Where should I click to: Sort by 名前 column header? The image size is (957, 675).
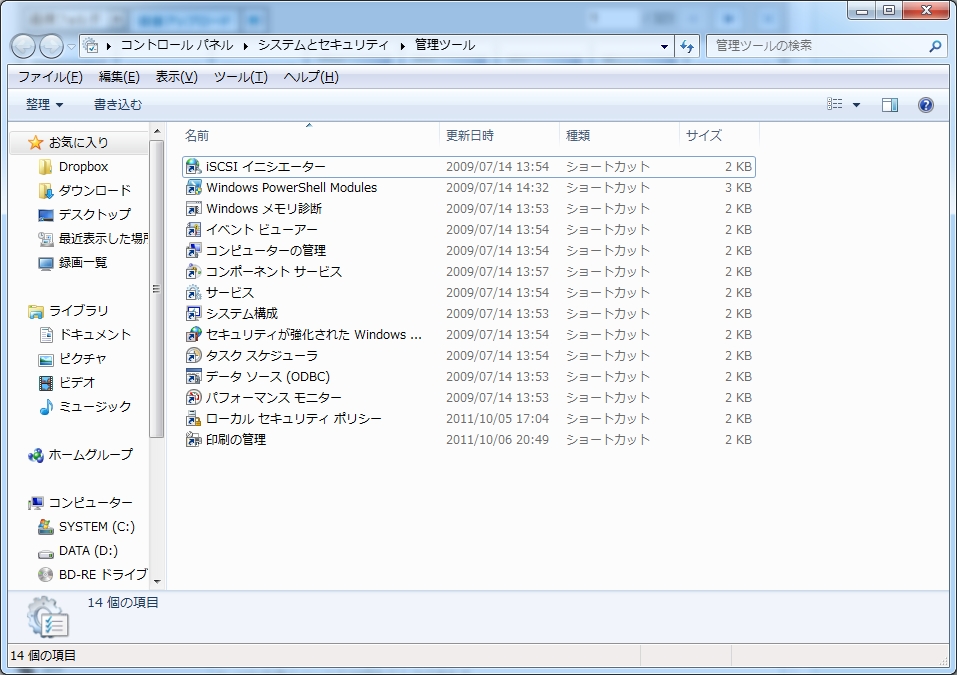tap(311, 135)
